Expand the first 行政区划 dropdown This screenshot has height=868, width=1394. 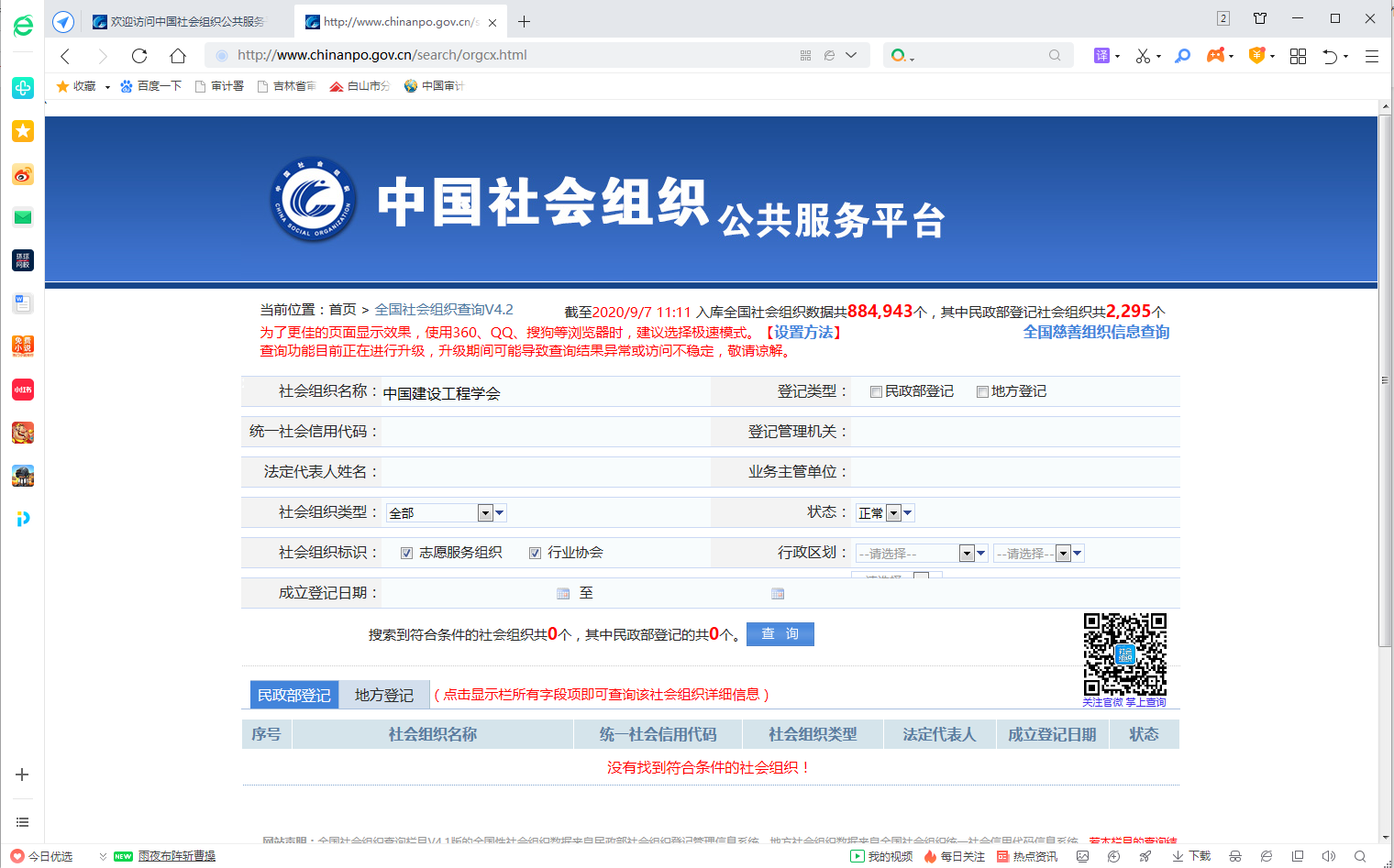click(x=966, y=554)
